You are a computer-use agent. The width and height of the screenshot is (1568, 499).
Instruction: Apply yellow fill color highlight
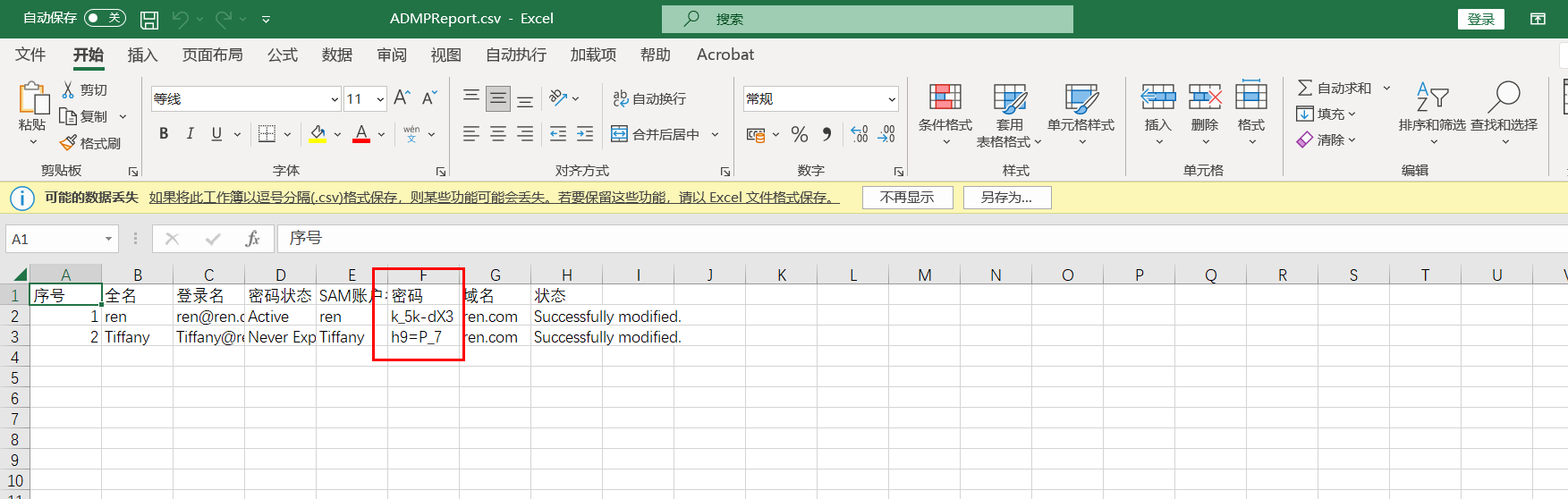[318, 134]
